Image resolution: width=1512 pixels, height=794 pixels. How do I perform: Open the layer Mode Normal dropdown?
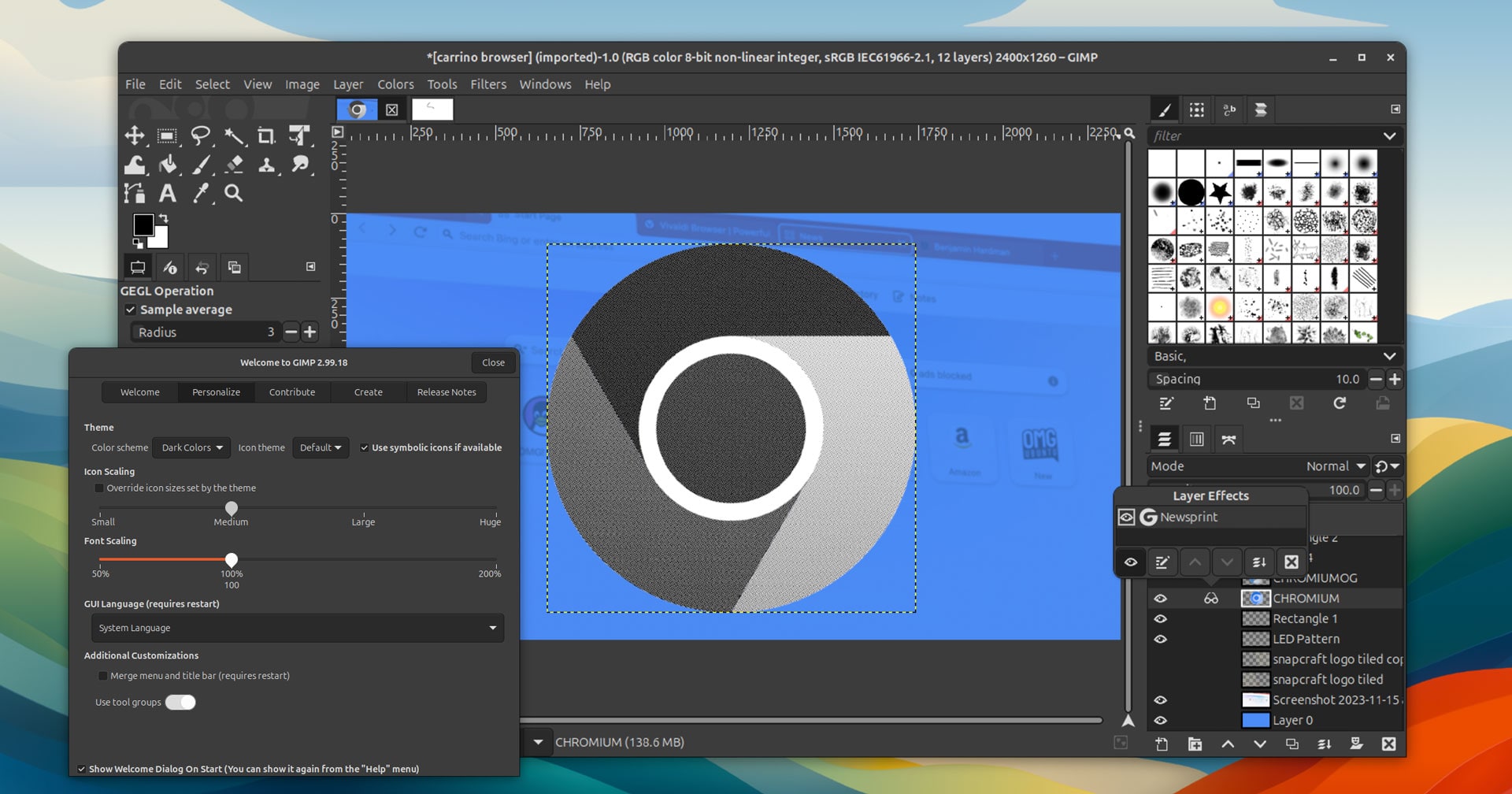click(x=1336, y=466)
